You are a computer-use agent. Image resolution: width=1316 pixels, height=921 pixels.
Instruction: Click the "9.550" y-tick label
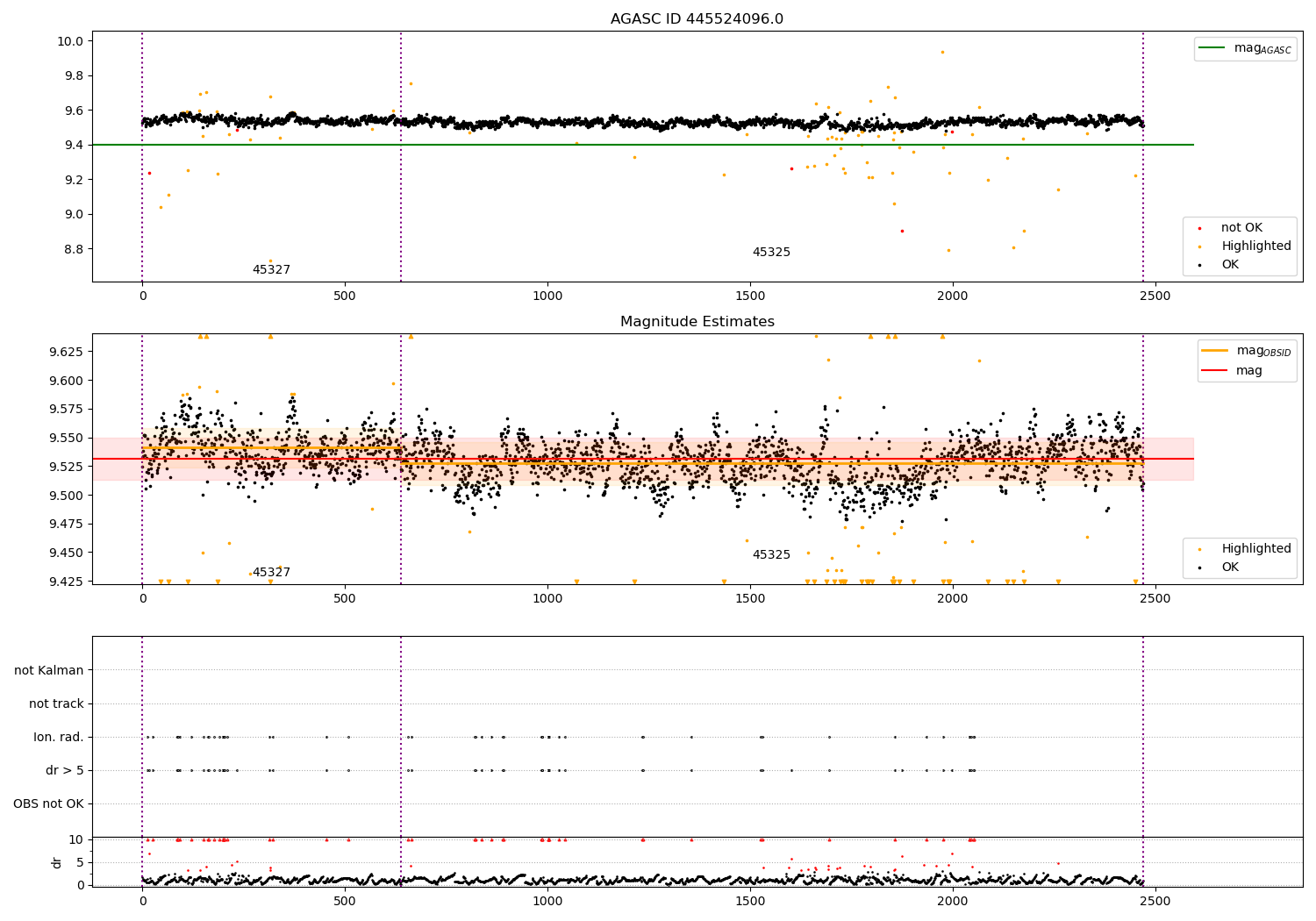click(x=67, y=438)
